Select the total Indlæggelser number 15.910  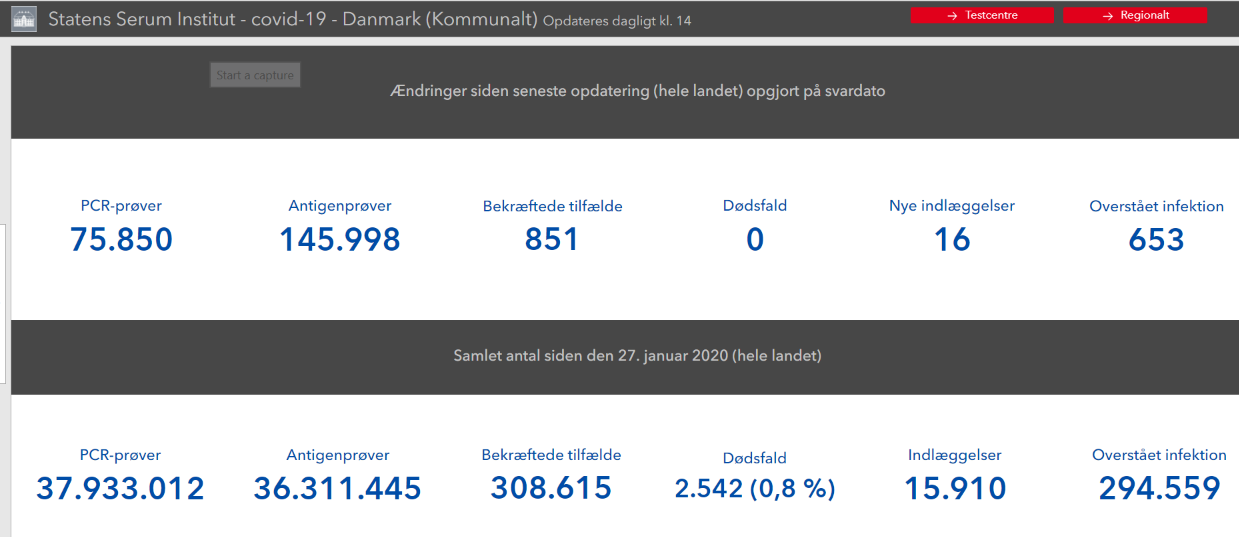(955, 489)
